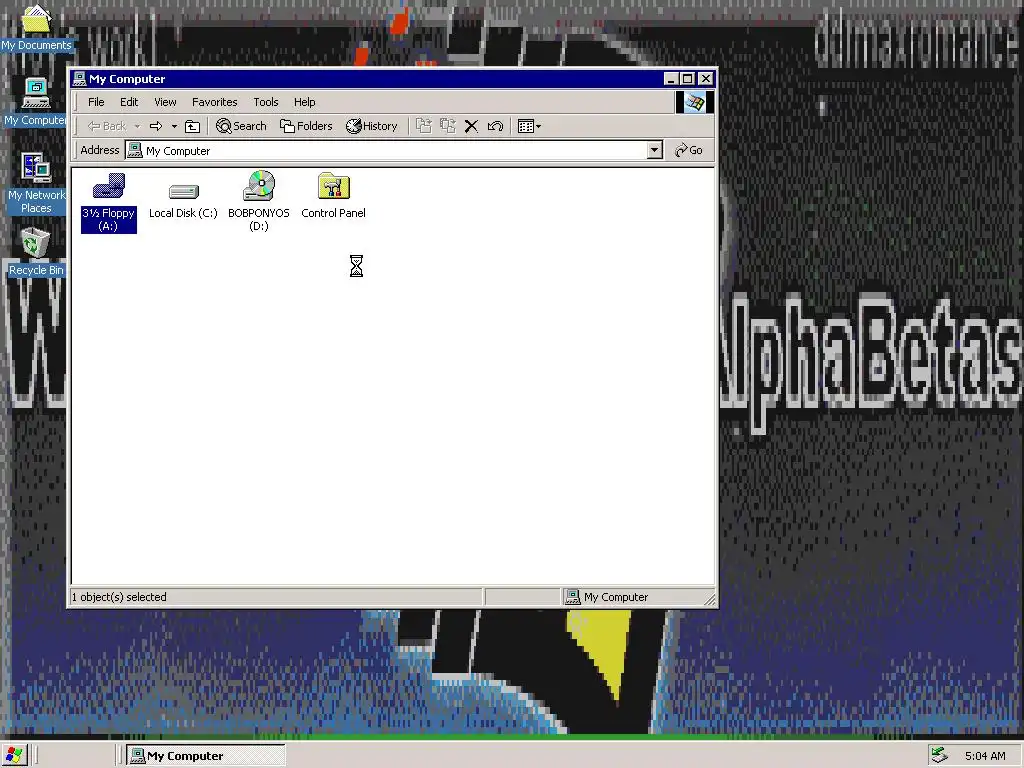This screenshot has height=768, width=1024.
Task: Select the Control Panel icon
Action: (x=333, y=196)
